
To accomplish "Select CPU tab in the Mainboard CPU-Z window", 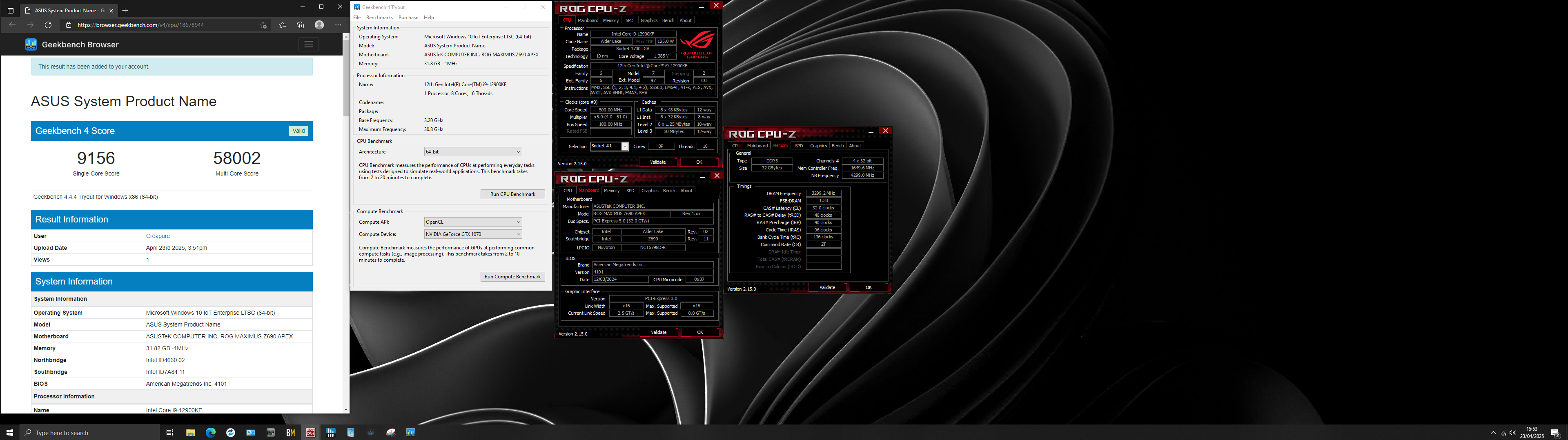I will click(567, 191).
